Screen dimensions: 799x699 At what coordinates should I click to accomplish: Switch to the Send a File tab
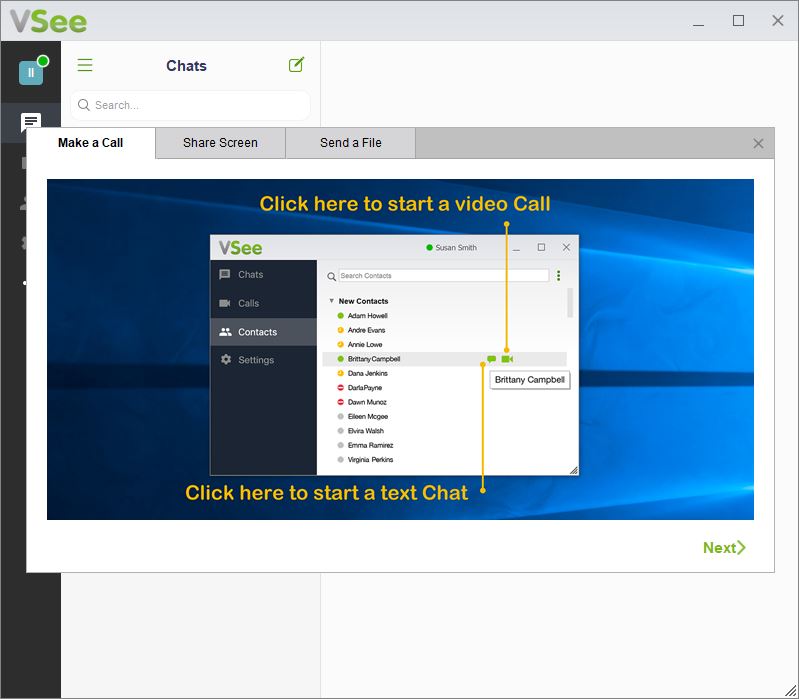point(351,143)
